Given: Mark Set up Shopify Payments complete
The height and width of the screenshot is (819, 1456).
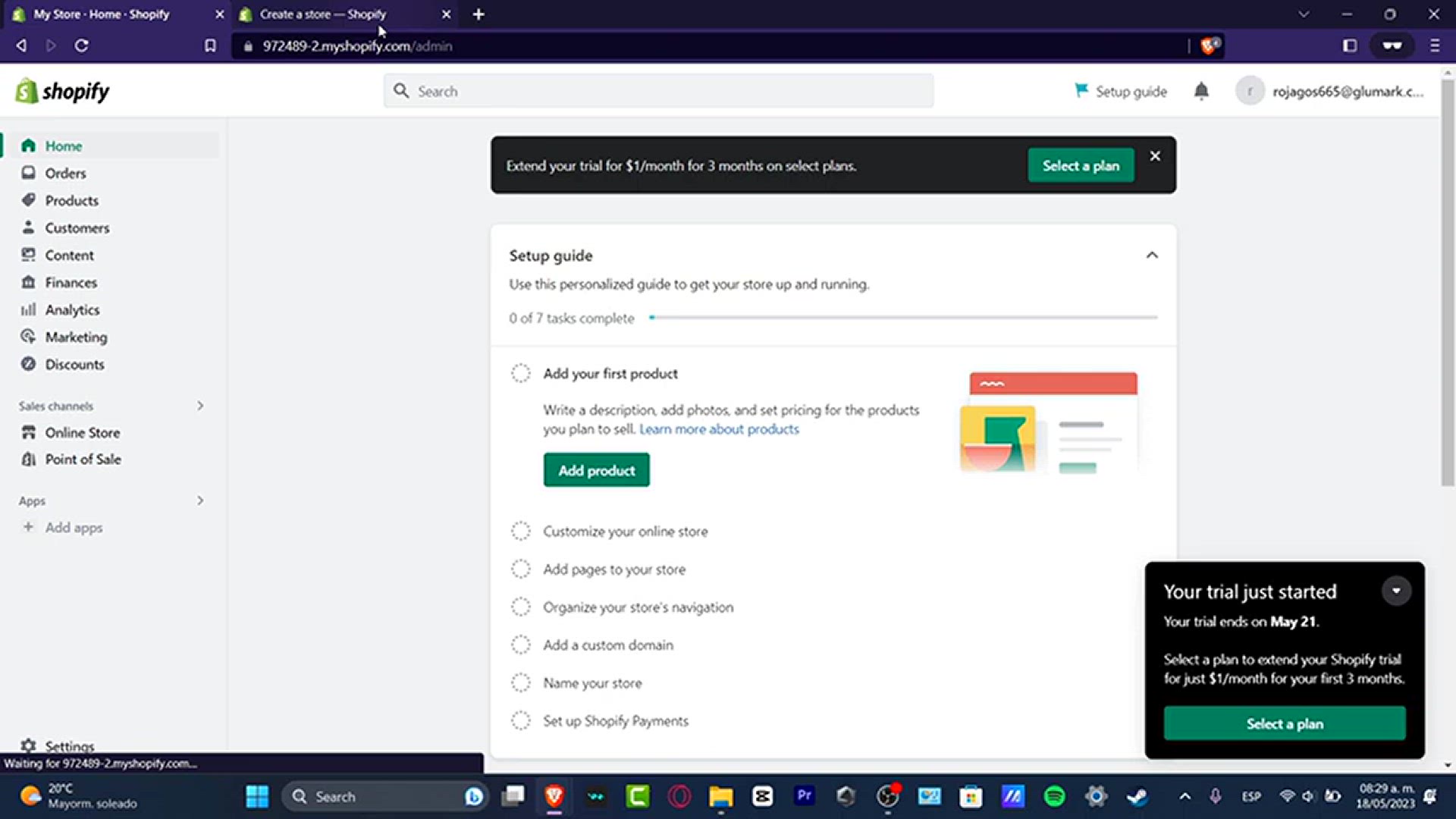Looking at the screenshot, I should 521,720.
